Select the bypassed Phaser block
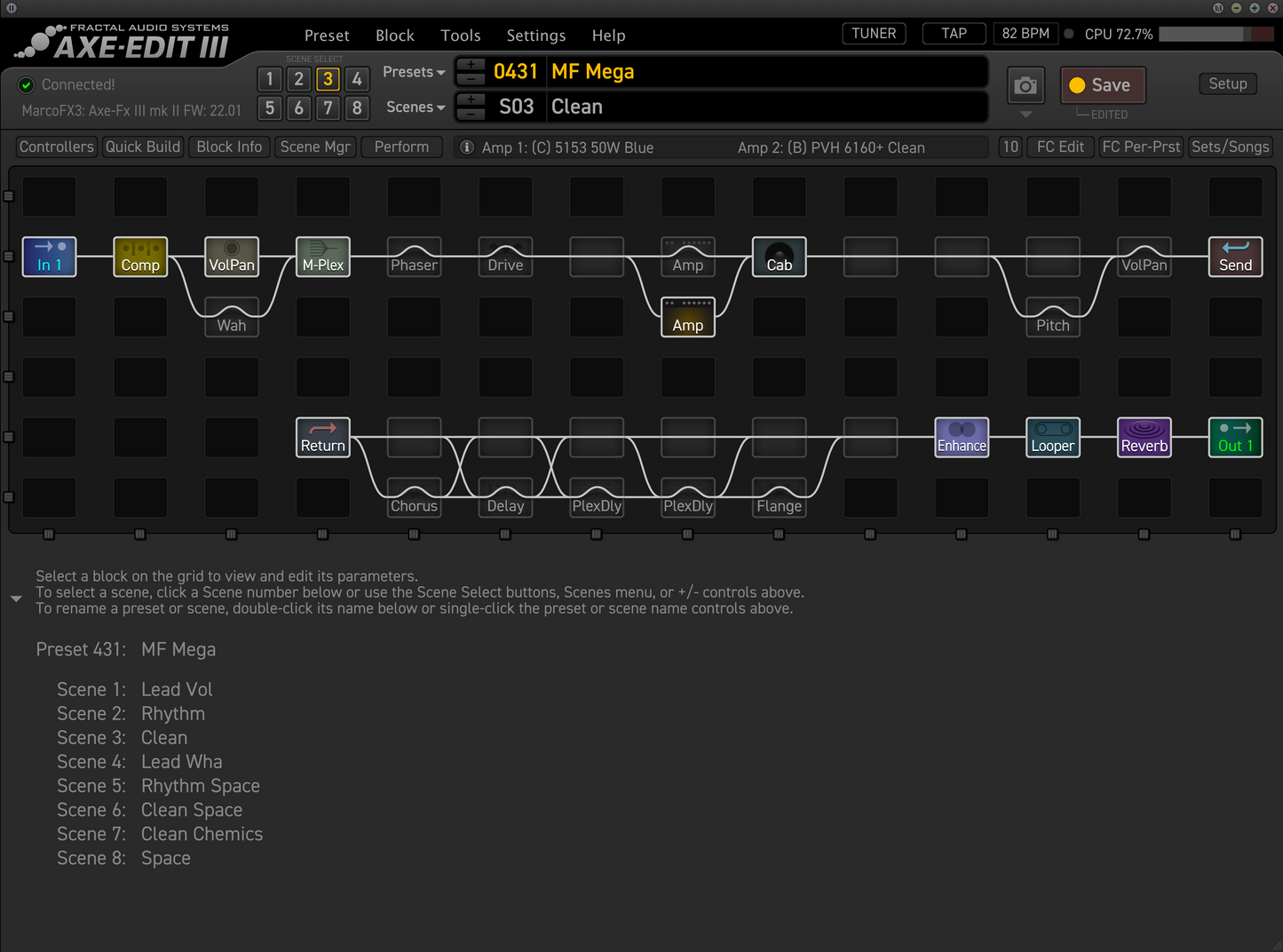Screen dimensions: 1283x952 (x=415, y=257)
